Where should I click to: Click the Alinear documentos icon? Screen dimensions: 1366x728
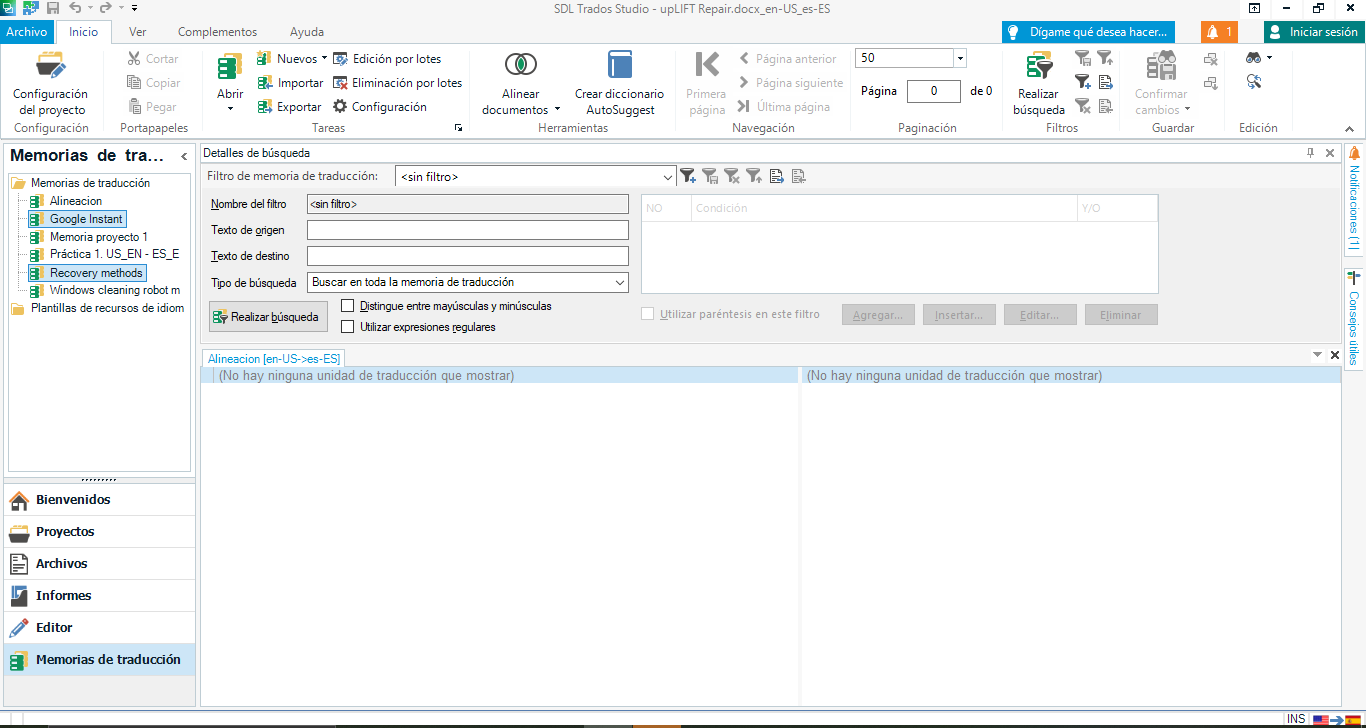[520, 66]
